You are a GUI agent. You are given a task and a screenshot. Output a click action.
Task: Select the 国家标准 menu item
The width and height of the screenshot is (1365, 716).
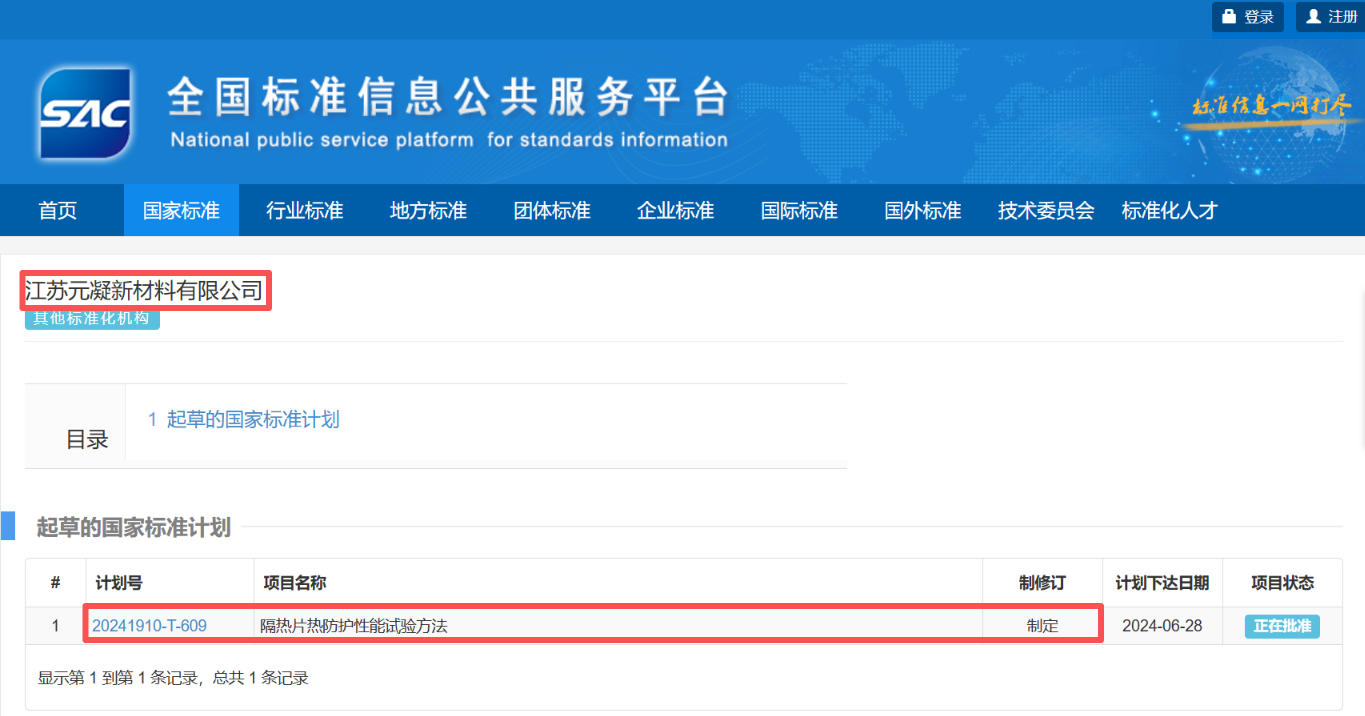(x=181, y=210)
